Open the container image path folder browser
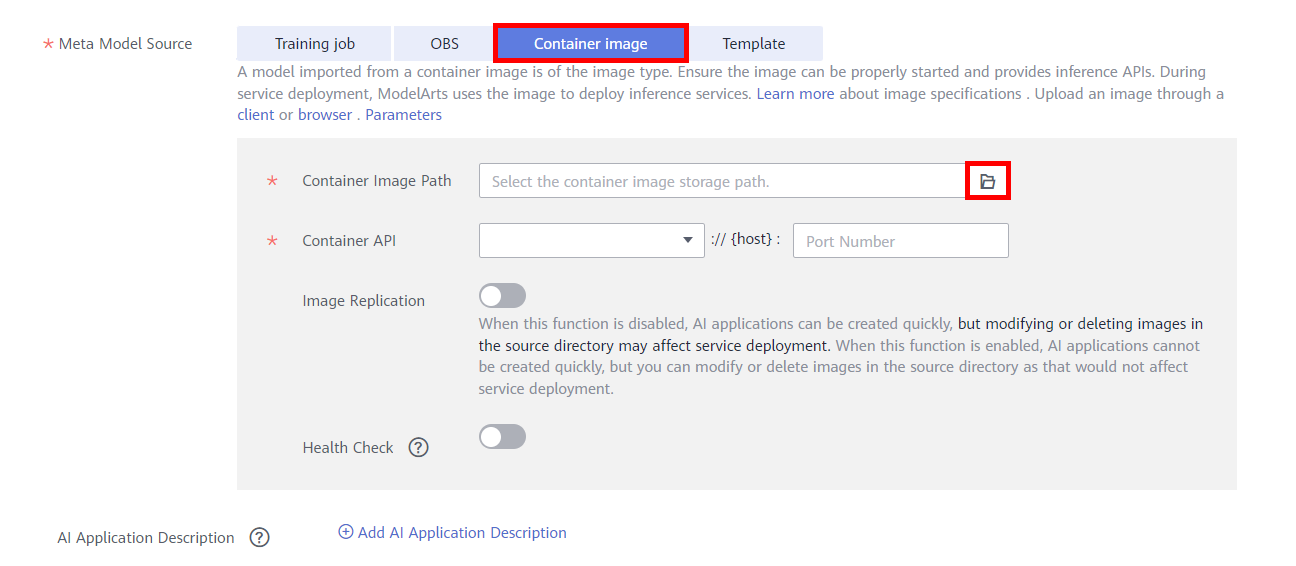1296x566 pixels. point(987,181)
